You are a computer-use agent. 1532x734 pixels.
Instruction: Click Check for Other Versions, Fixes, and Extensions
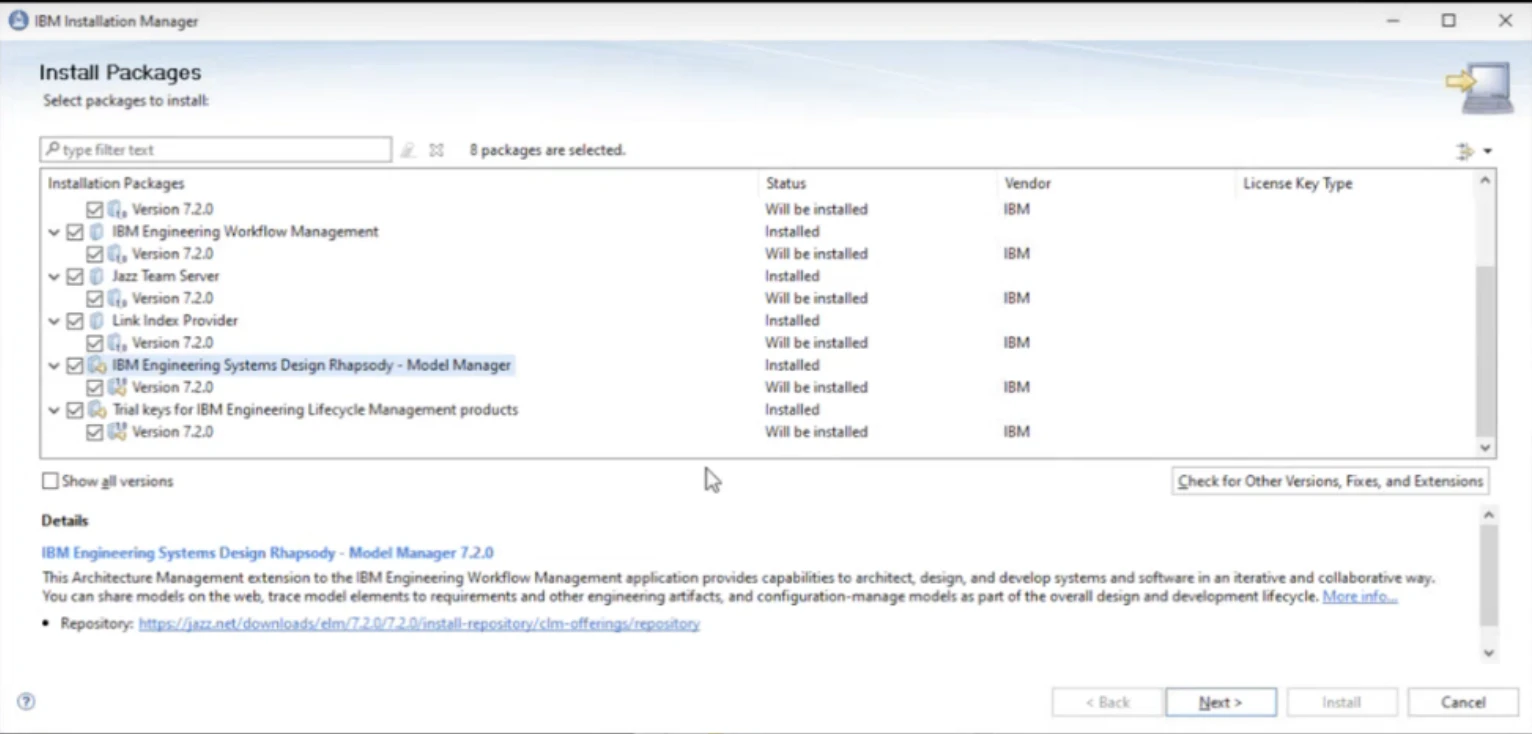point(1330,481)
